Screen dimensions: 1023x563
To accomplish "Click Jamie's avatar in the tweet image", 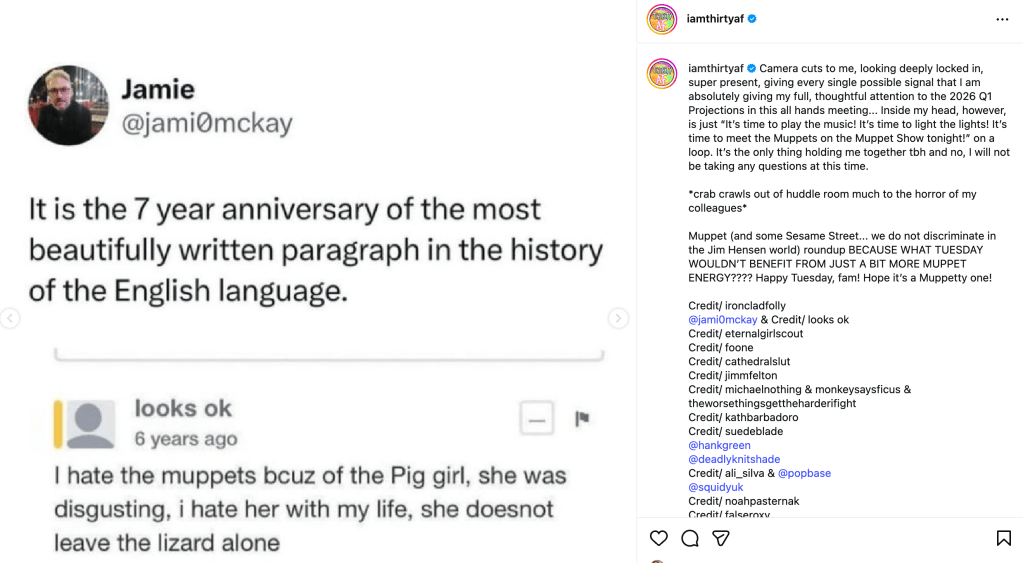I will pyautogui.click(x=68, y=106).
